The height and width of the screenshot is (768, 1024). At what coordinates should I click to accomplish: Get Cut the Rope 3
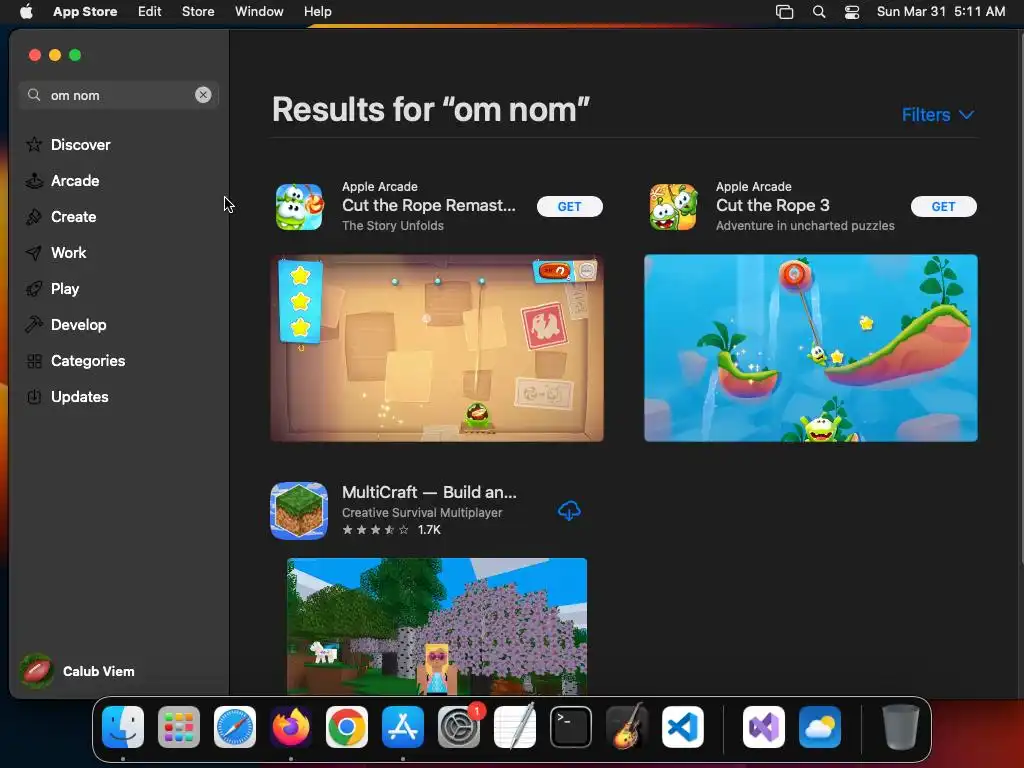[x=943, y=206]
